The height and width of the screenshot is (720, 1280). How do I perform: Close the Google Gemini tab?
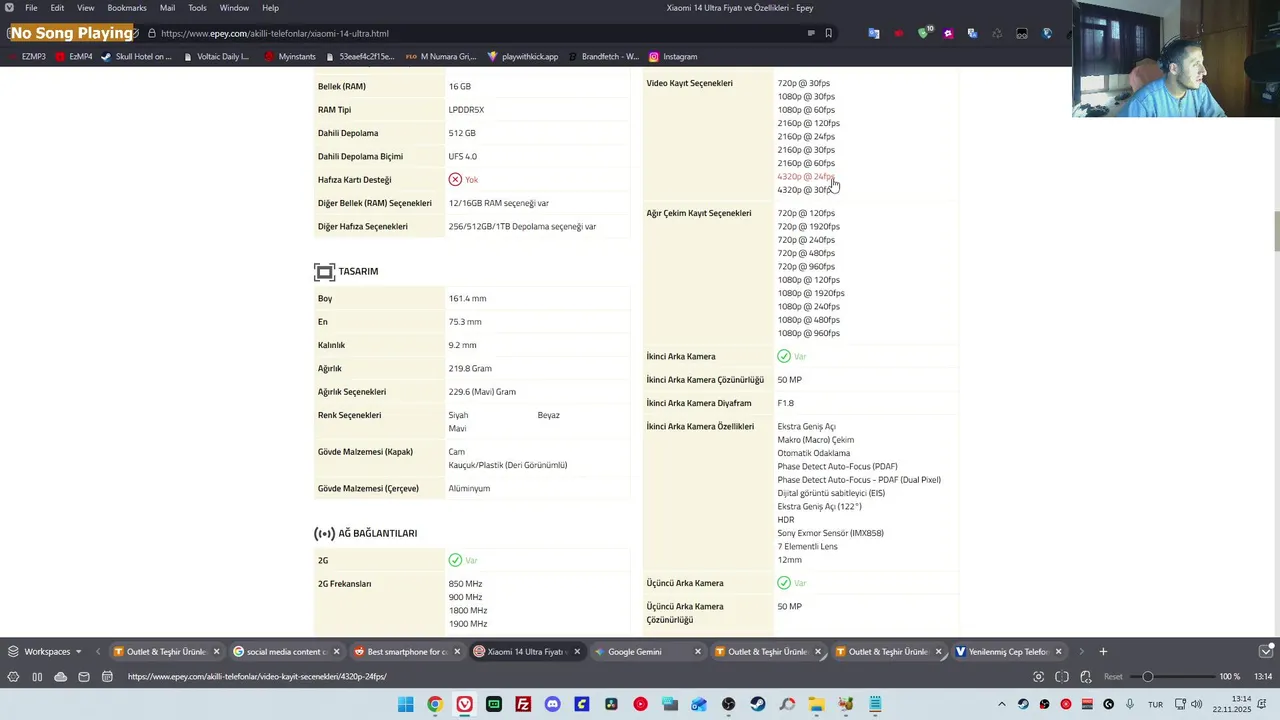(698, 652)
